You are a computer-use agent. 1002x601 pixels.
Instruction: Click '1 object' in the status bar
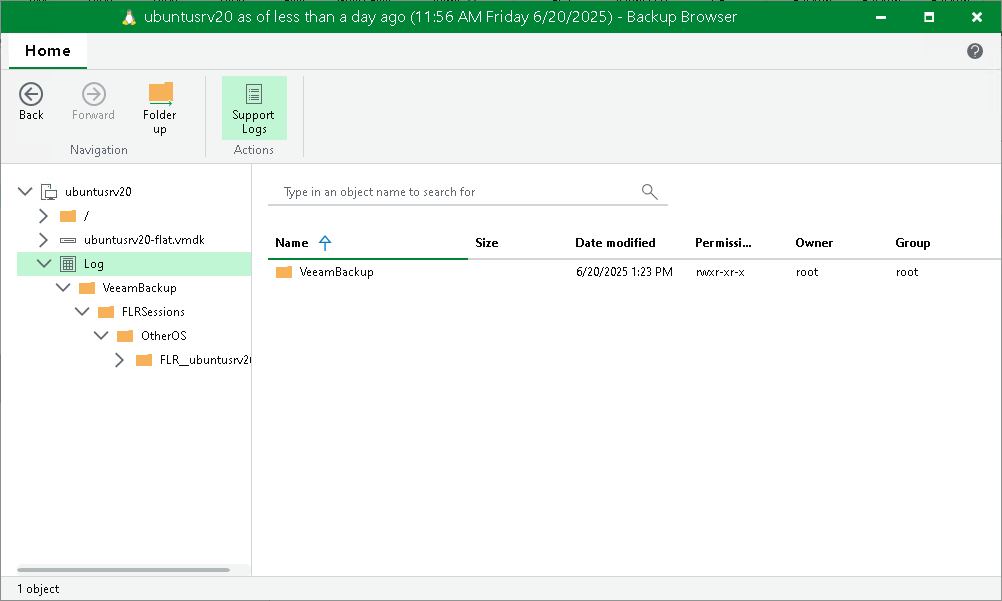38,589
